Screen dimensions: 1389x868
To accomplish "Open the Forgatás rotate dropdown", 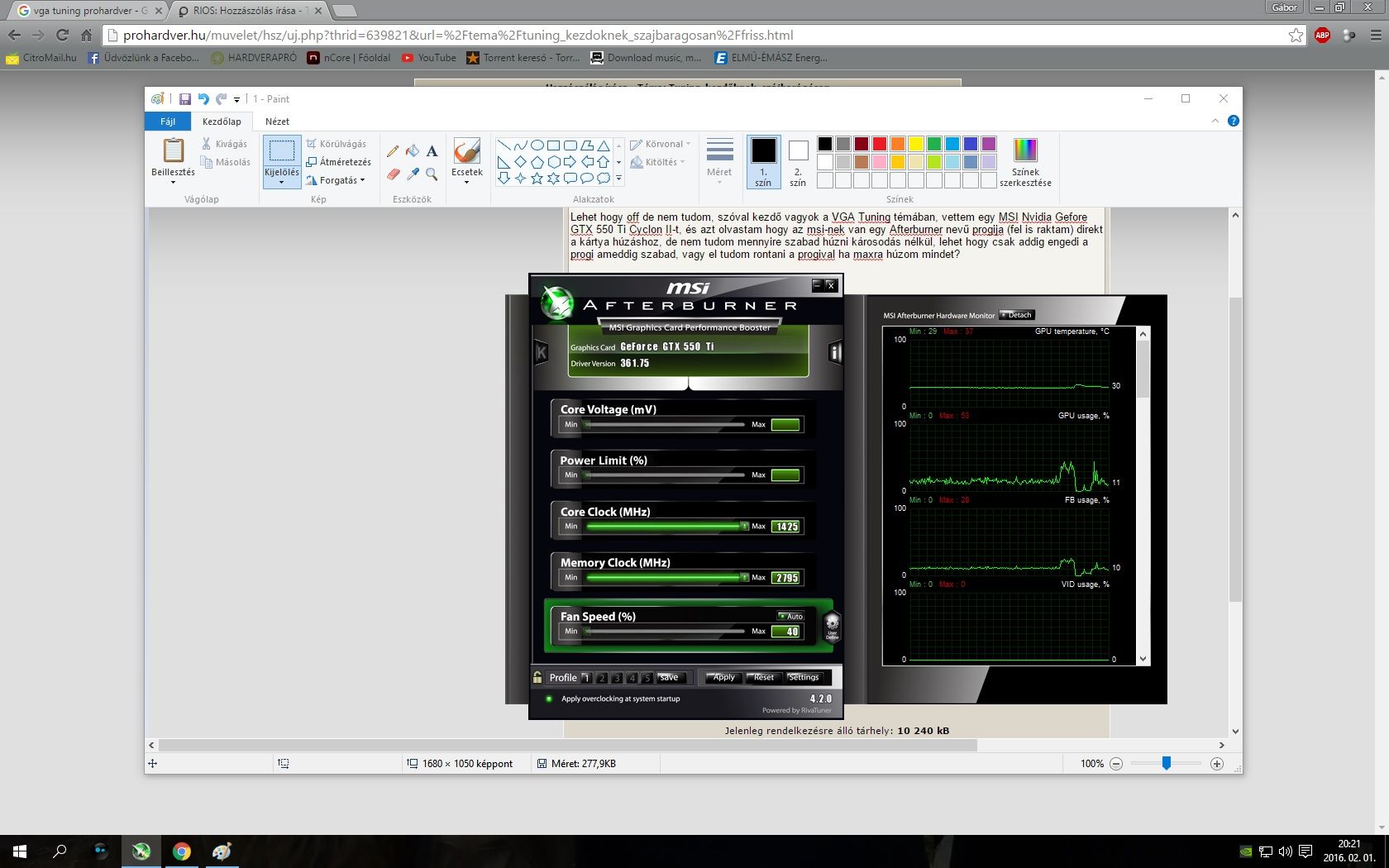I will pos(336,180).
